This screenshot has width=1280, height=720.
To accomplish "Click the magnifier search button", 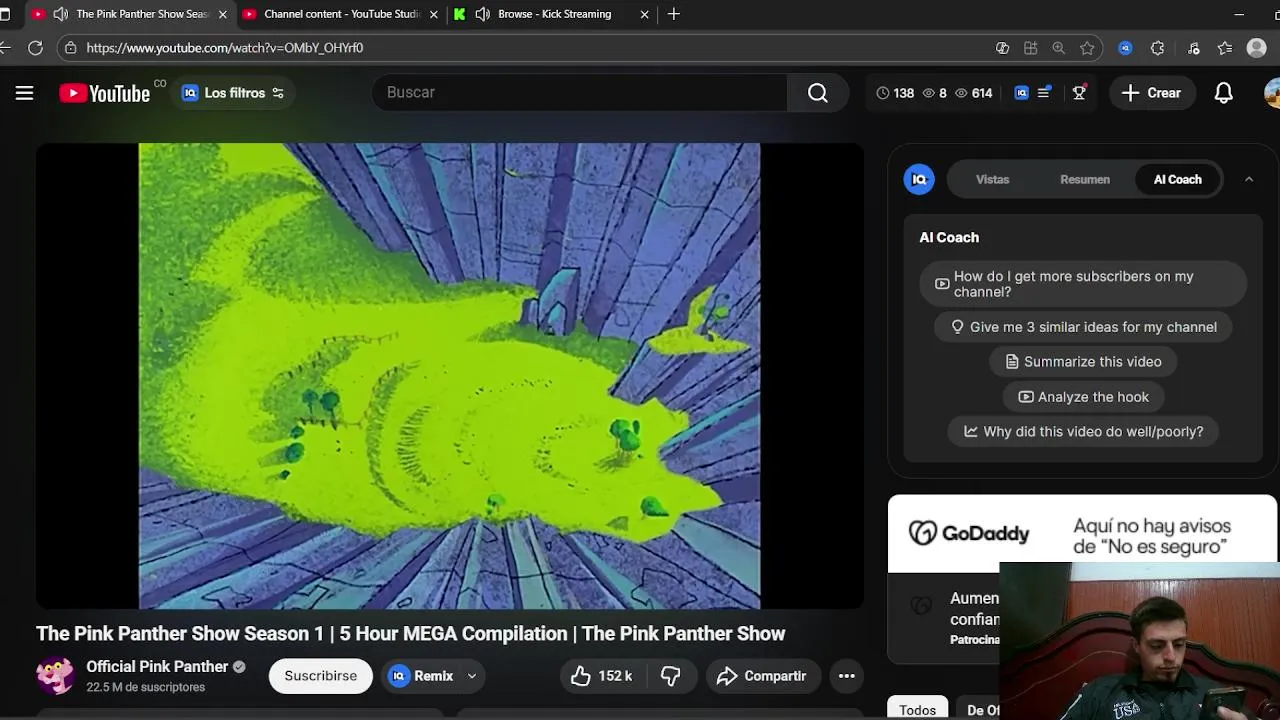I will click(818, 92).
